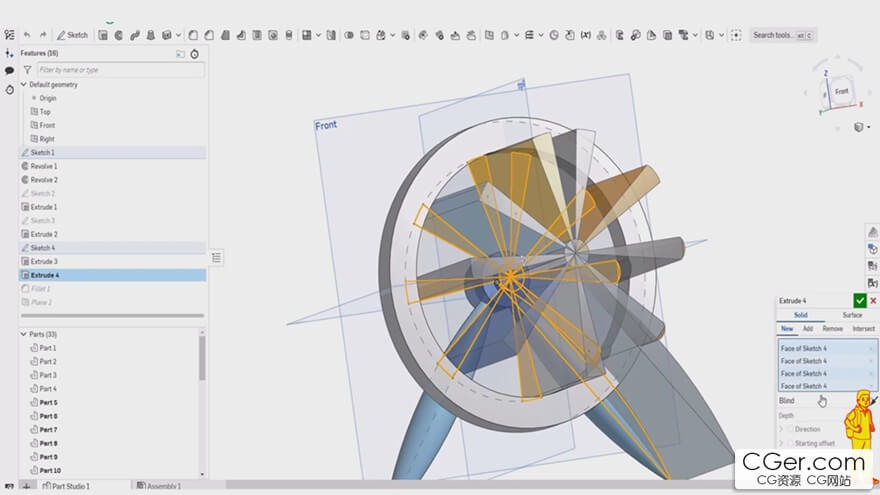880x495 pixels.
Task: Click the Search tools field
Action: 773,35
